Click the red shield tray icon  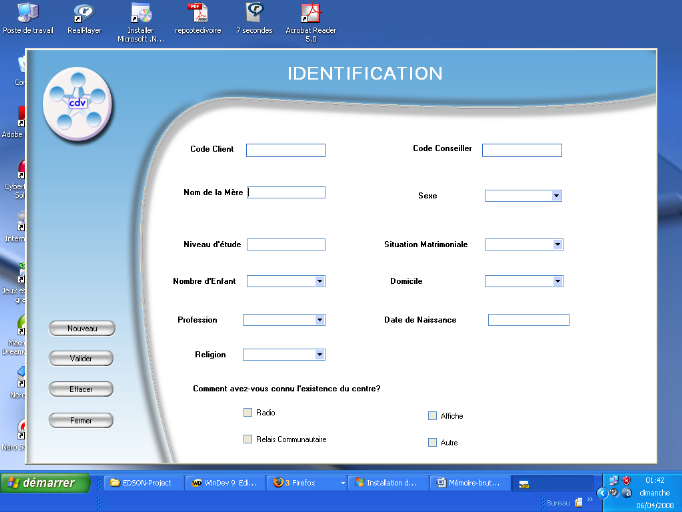627,480
